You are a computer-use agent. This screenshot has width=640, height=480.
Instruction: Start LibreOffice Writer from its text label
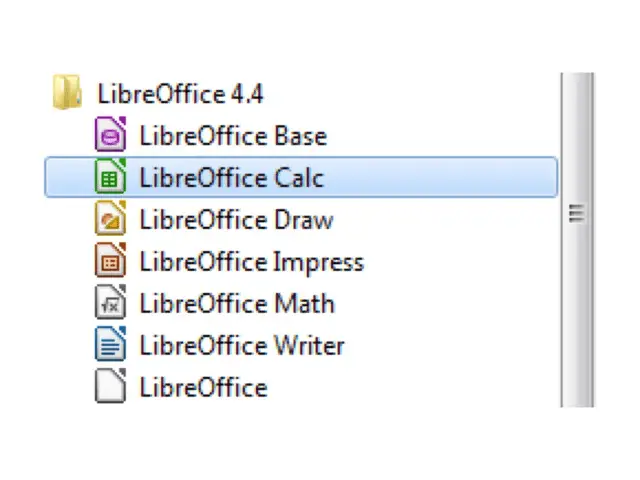(242, 345)
